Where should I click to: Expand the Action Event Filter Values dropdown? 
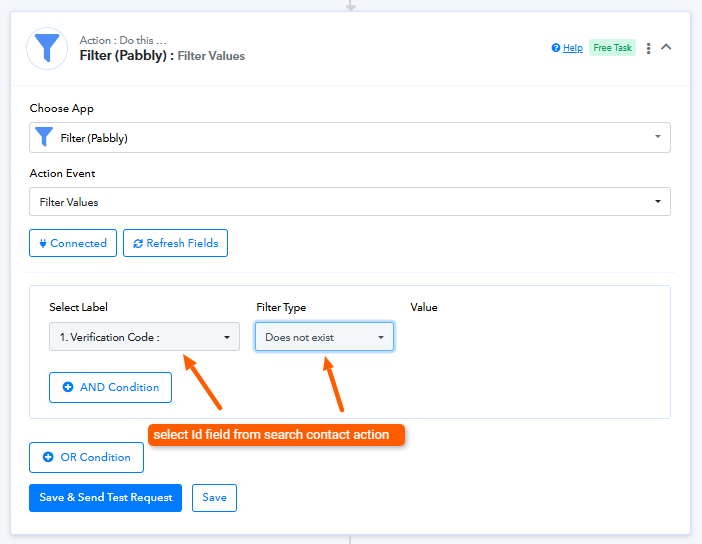[657, 202]
